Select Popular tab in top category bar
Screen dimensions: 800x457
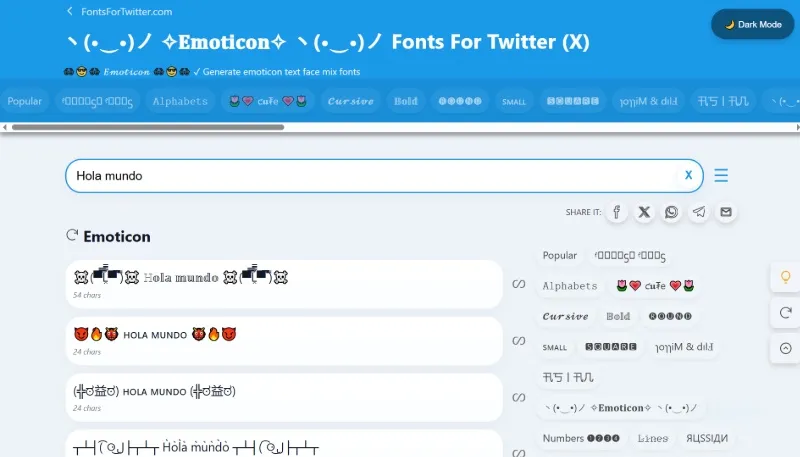tap(24, 101)
